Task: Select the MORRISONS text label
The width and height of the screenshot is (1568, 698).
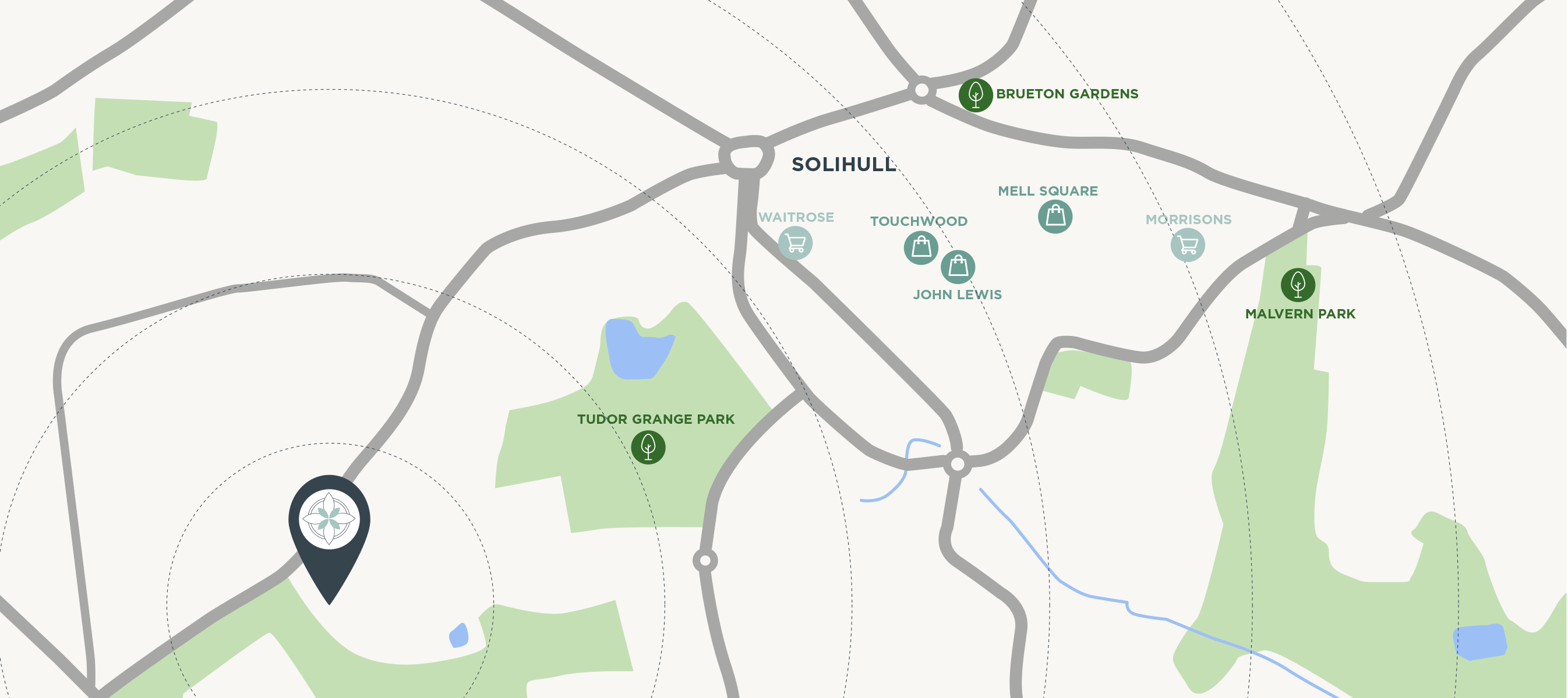Action: pos(1188,219)
